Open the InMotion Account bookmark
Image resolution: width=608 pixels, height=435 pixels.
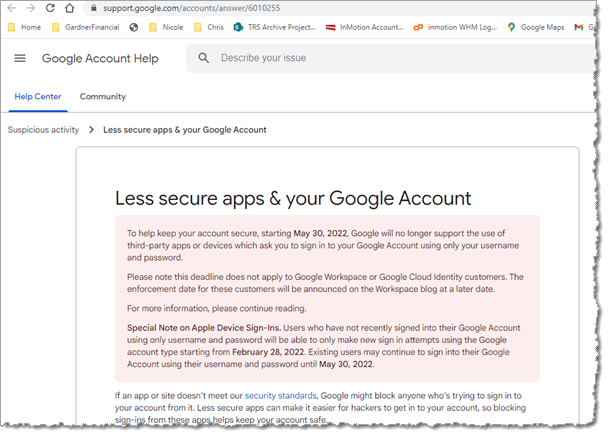click(x=365, y=27)
